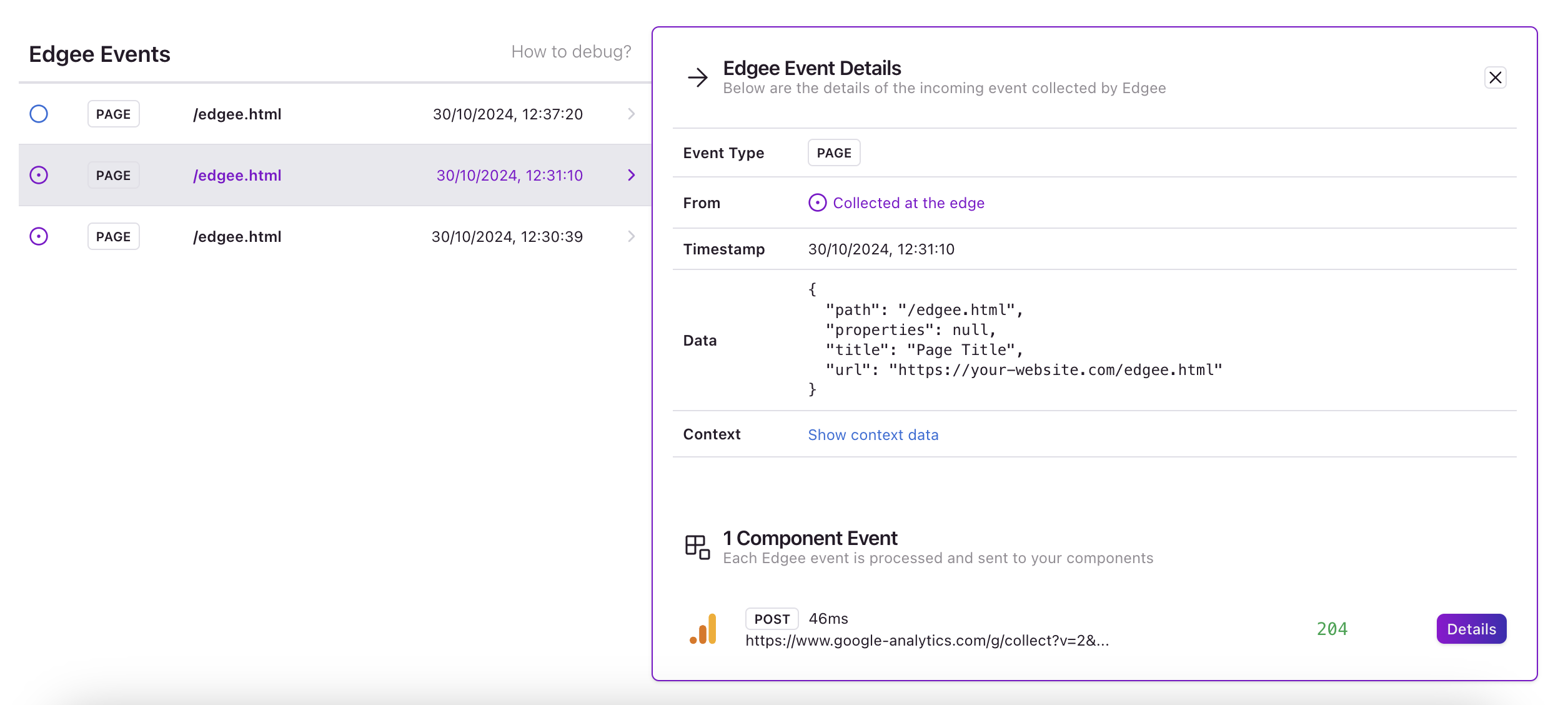Expand the last event row chevron

tap(632, 236)
